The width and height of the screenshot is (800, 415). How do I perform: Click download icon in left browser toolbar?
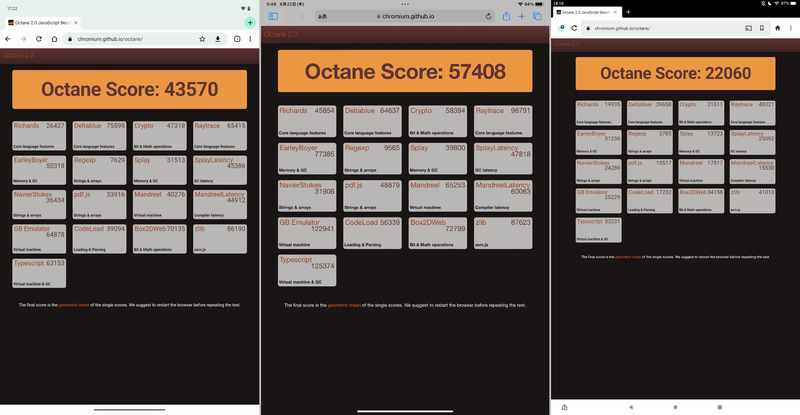coord(218,39)
